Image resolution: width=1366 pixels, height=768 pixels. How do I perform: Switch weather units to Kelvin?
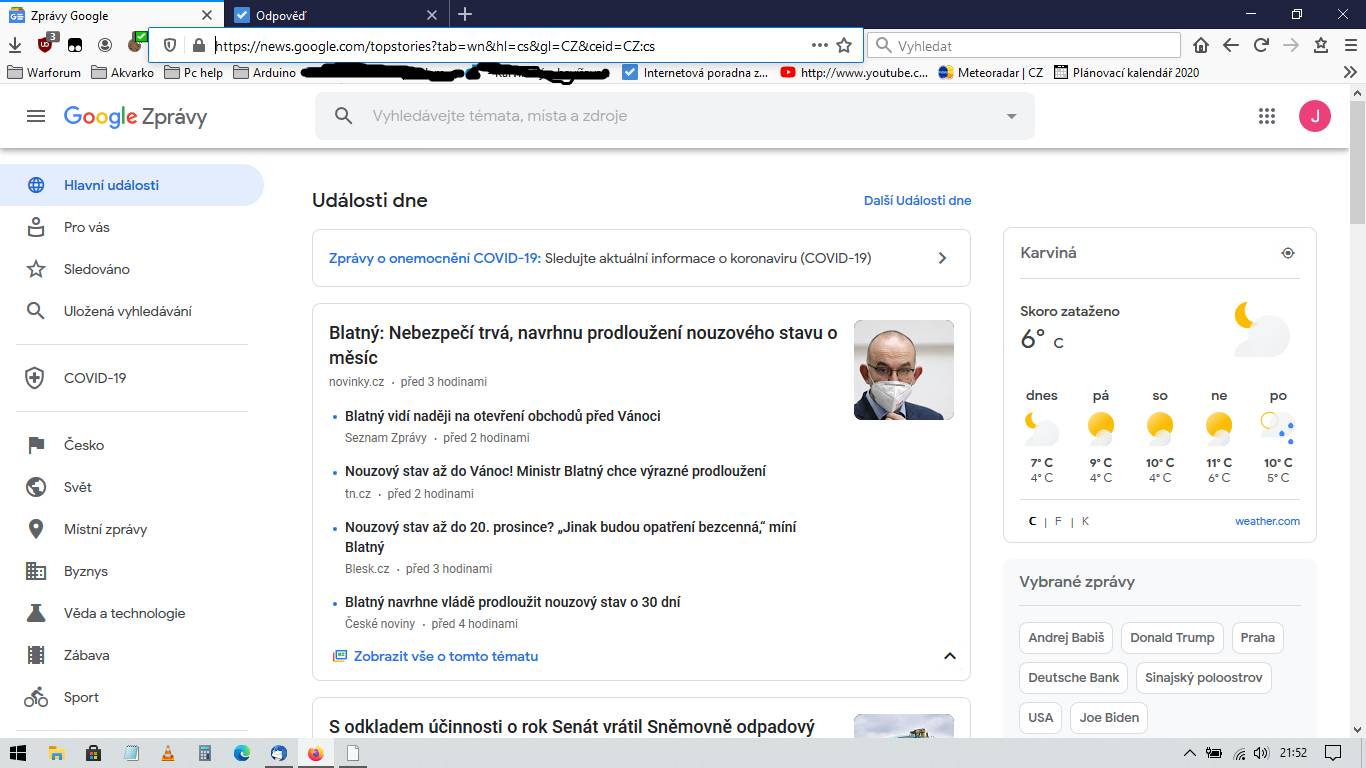pyautogui.click(x=1085, y=521)
